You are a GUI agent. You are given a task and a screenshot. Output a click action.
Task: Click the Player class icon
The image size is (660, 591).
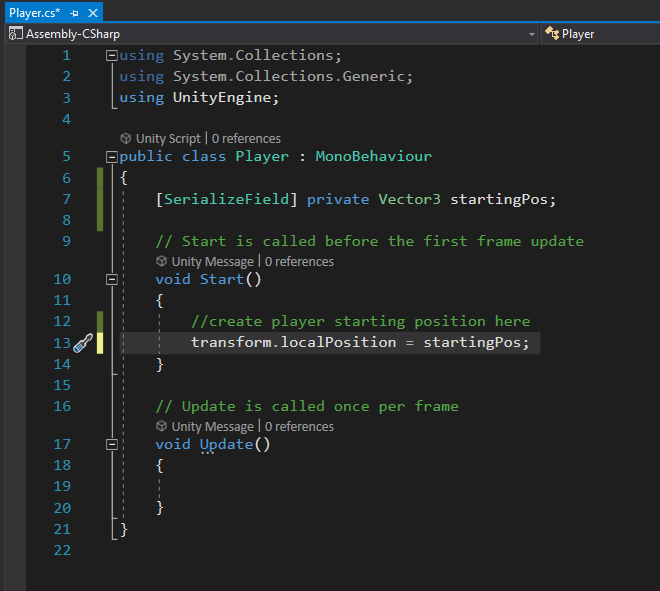[x=551, y=33]
